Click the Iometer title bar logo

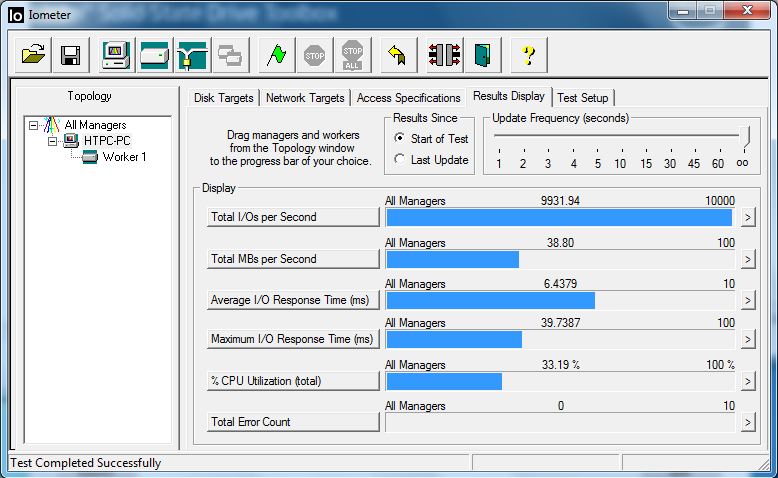(16, 15)
